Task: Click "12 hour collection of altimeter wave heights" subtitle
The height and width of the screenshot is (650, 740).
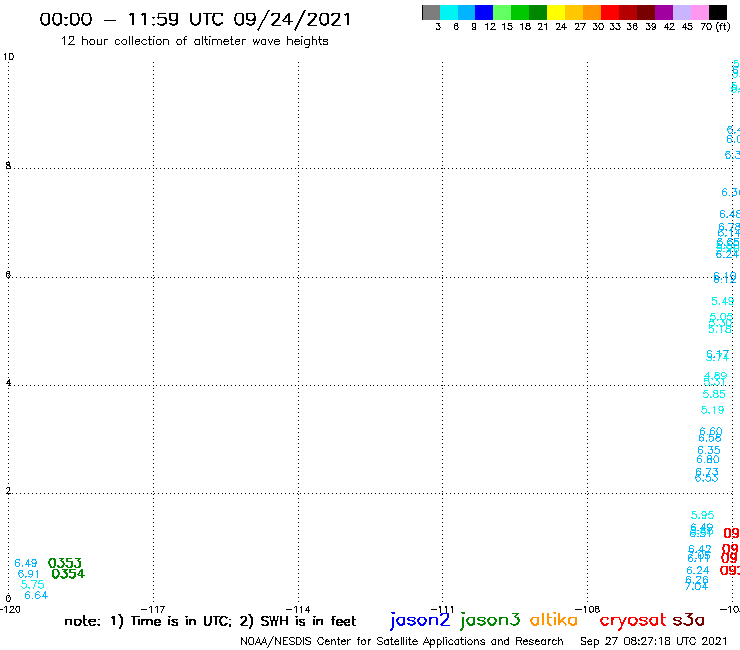Action: (x=194, y=42)
